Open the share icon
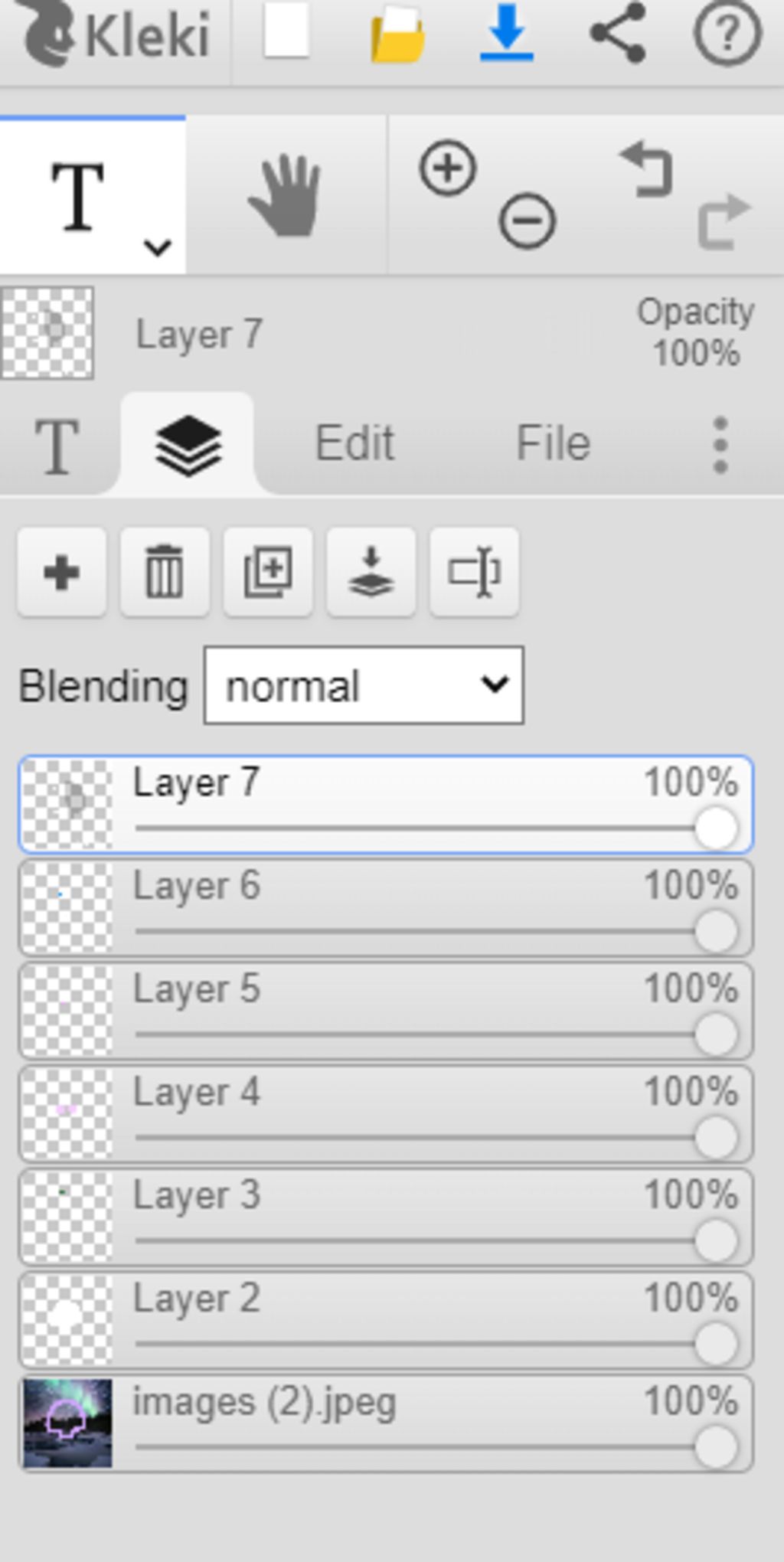Viewport: 784px width, 1562px height. coord(618,32)
